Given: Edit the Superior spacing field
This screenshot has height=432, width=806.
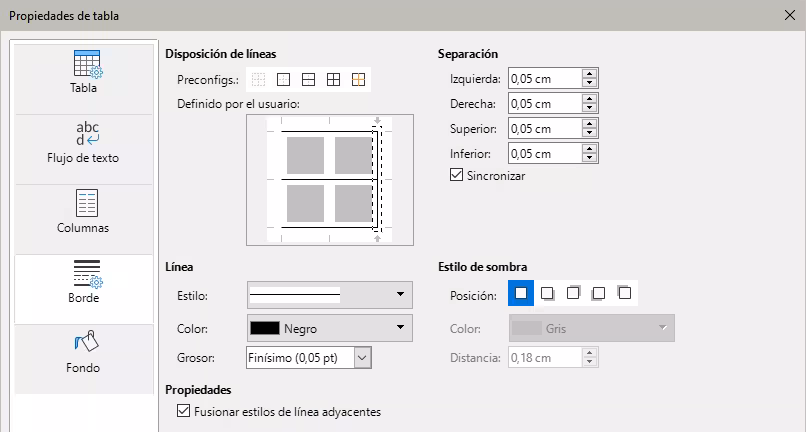Looking at the screenshot, I should (545, 129).
